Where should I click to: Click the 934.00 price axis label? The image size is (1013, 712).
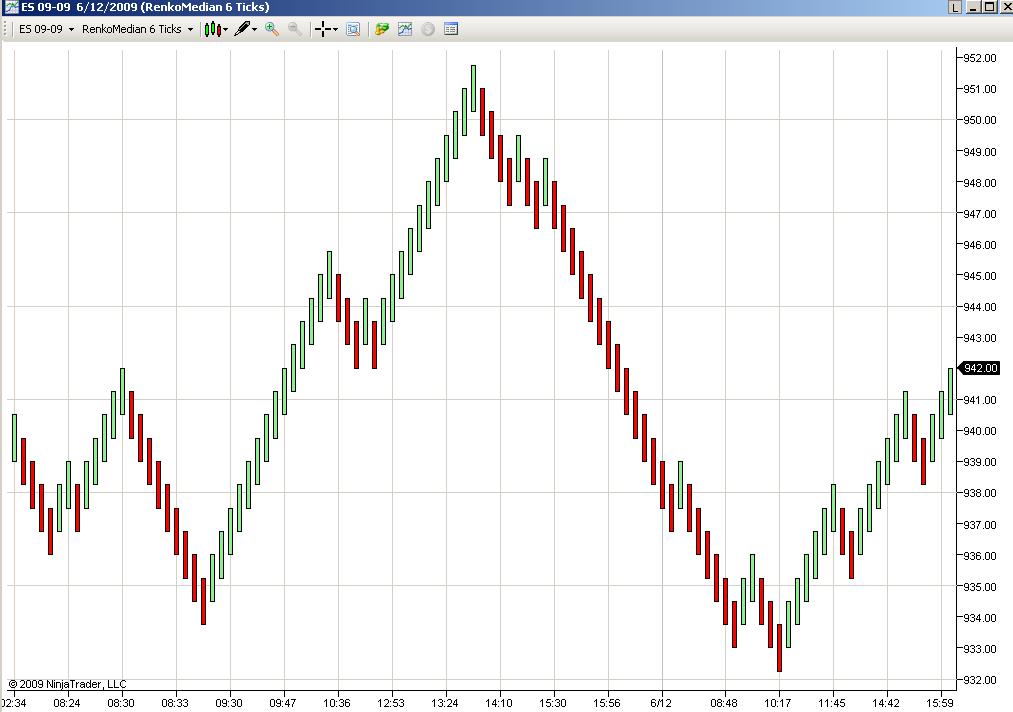pos(979,618)
